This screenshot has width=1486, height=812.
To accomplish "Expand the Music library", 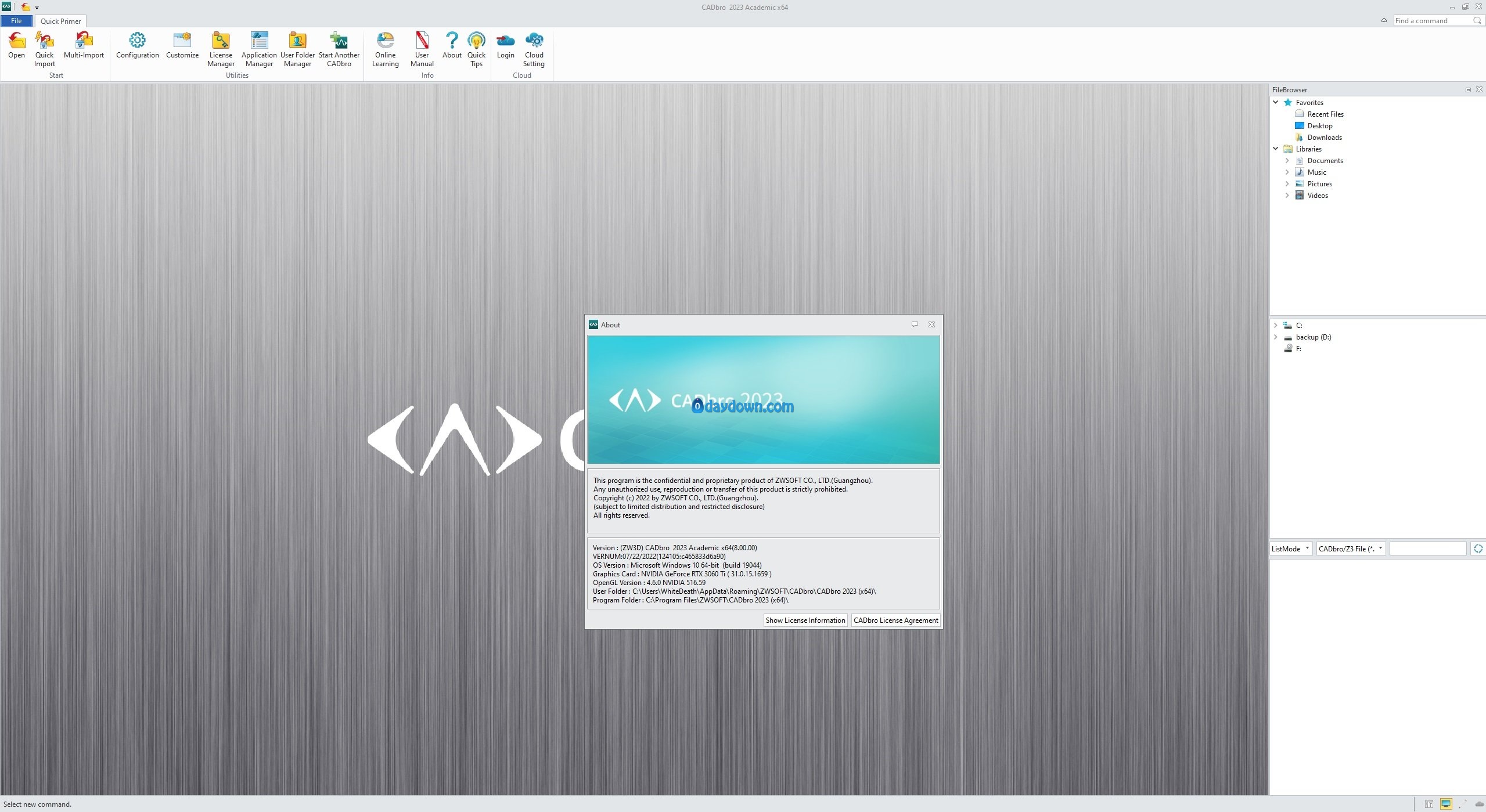I will [1287, 172].
